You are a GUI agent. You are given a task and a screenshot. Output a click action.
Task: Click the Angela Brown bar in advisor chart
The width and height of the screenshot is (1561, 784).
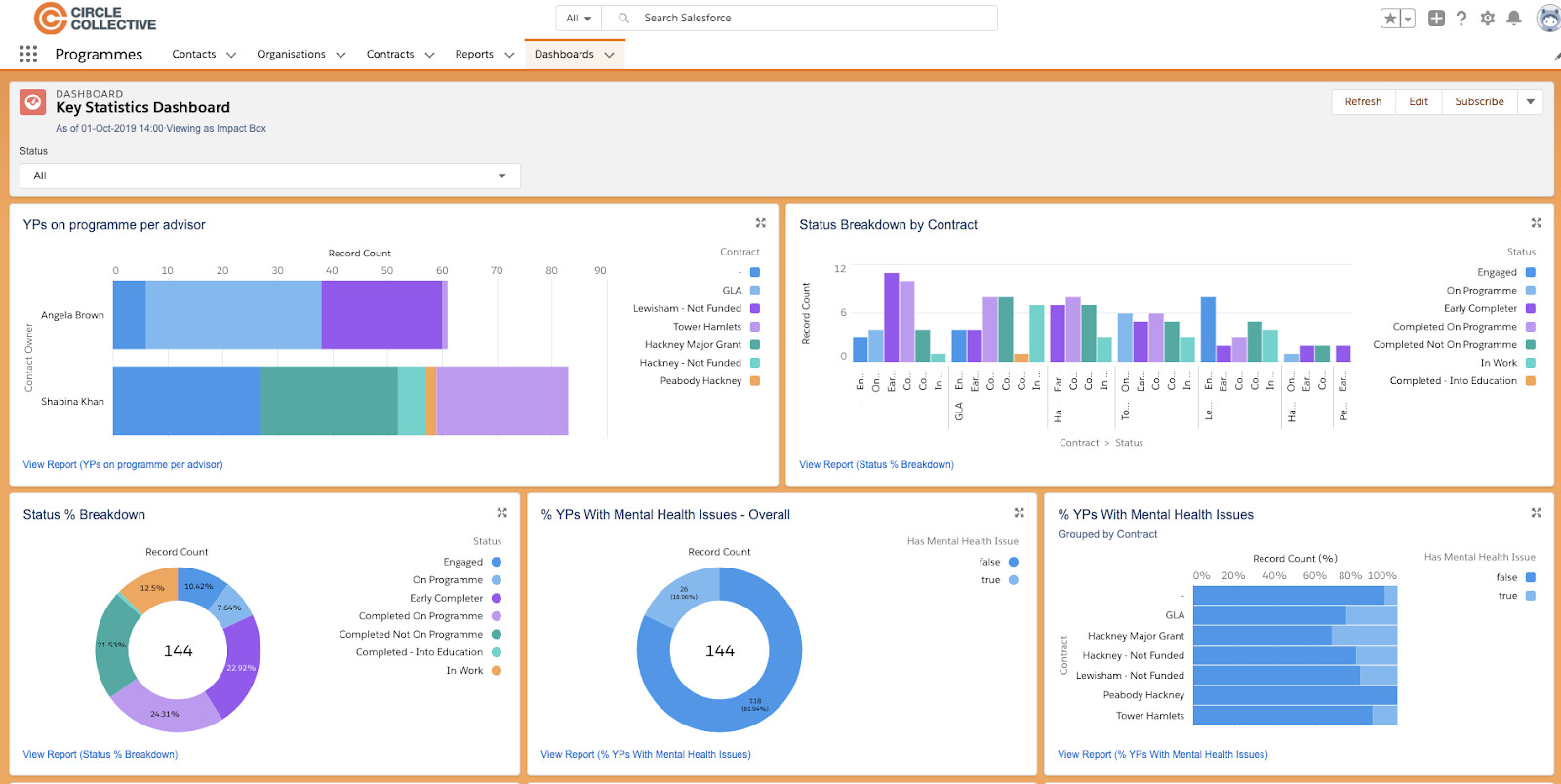[280, 315]
